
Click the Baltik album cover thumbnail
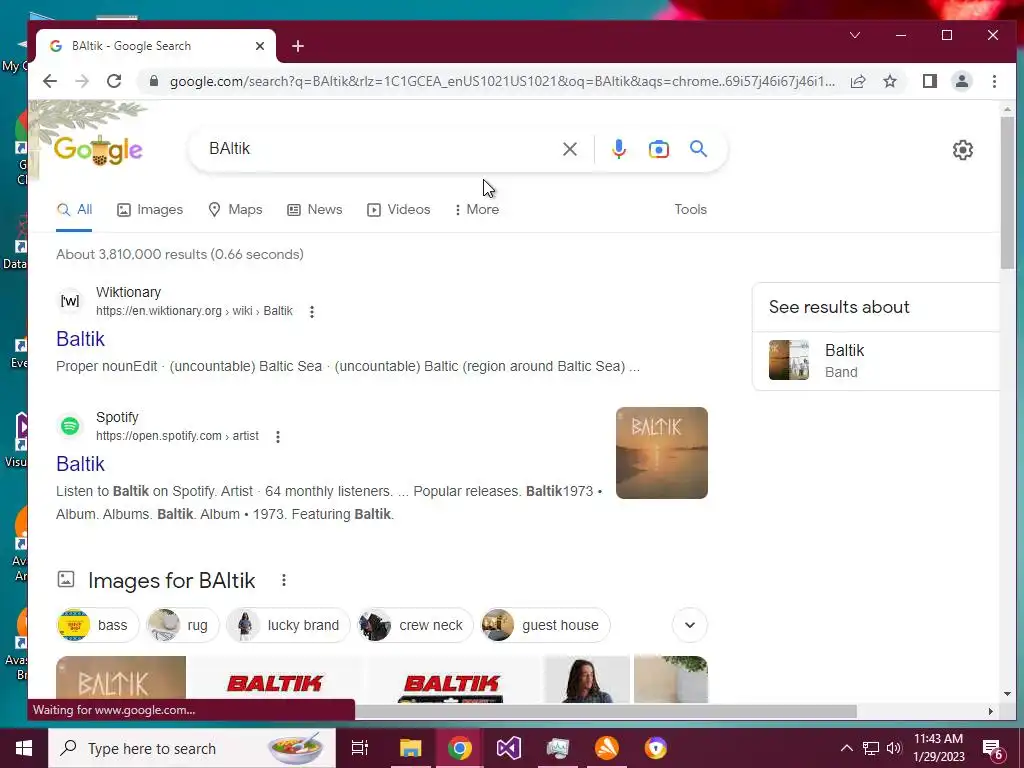(x=662, y=453)
